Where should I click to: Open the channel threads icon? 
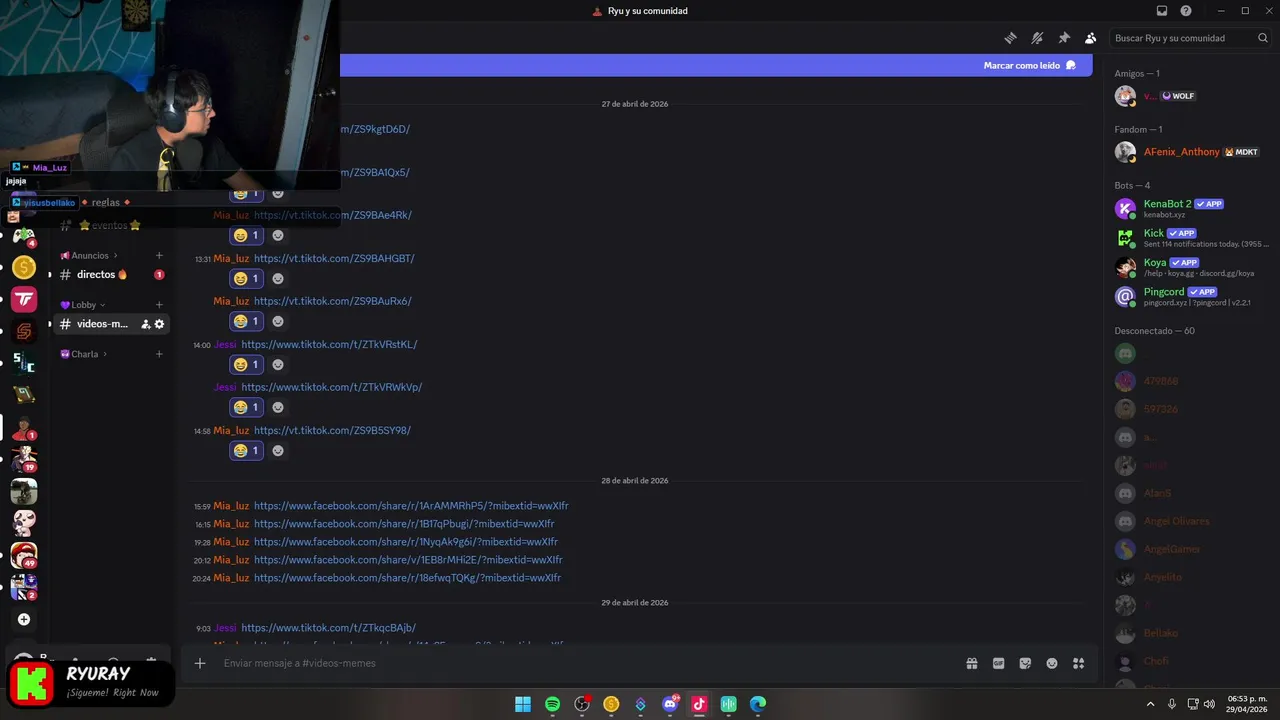click(x=1011, y=38)
